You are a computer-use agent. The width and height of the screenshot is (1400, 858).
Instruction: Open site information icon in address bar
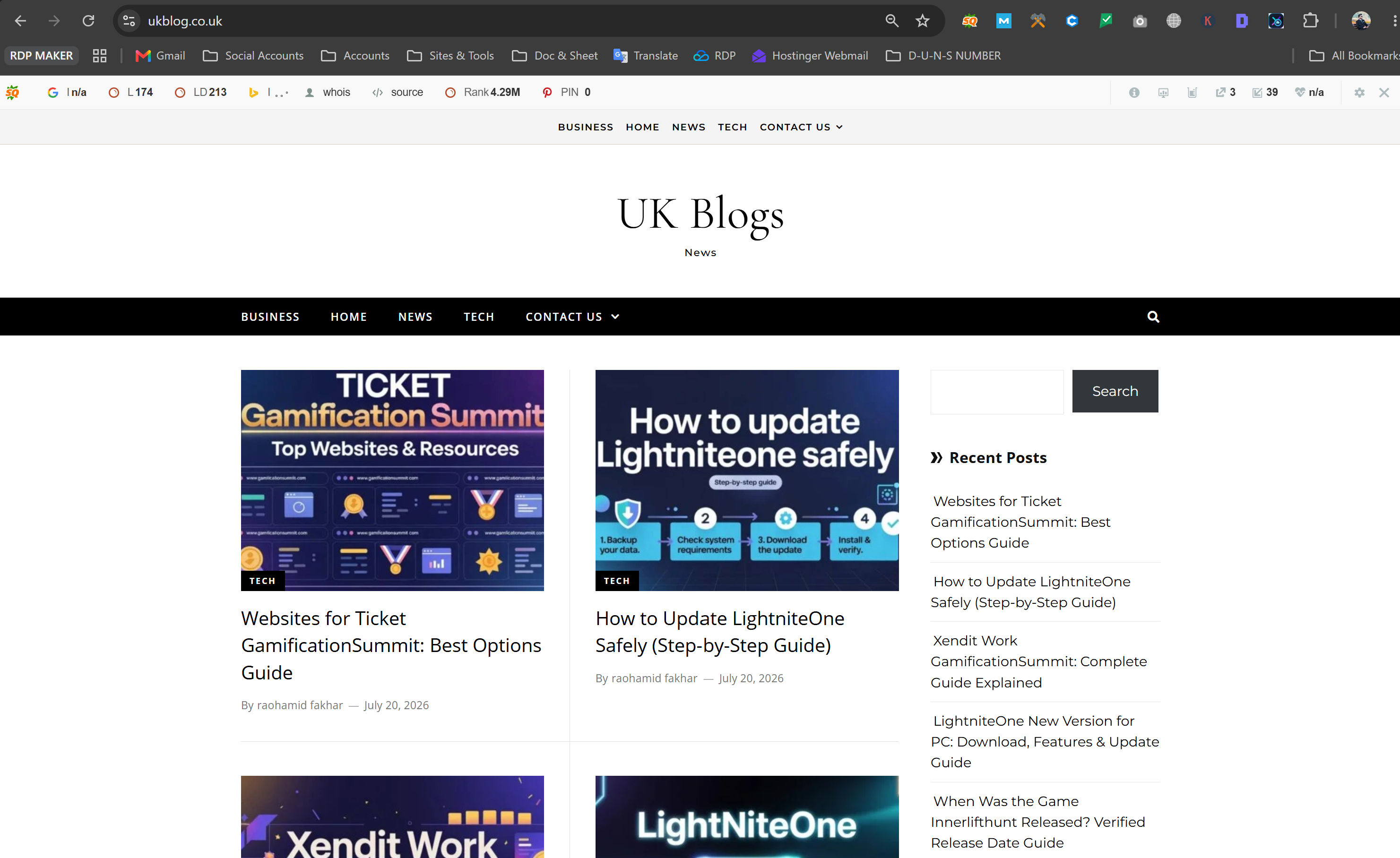129,21
